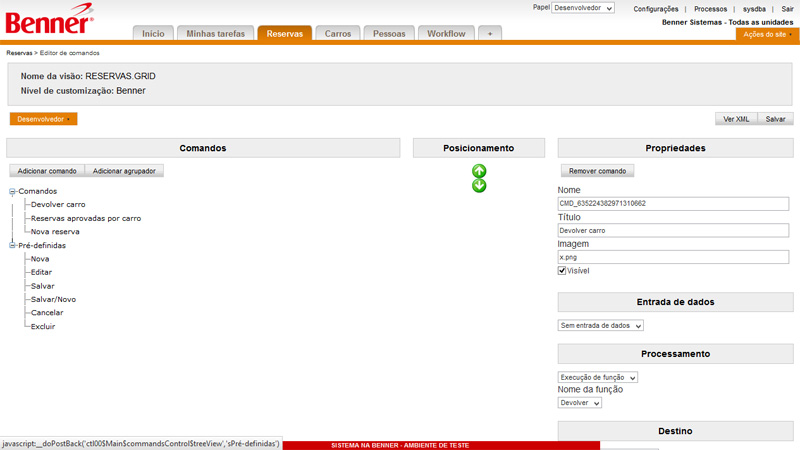Click Remover comando button

click(596, 171)
